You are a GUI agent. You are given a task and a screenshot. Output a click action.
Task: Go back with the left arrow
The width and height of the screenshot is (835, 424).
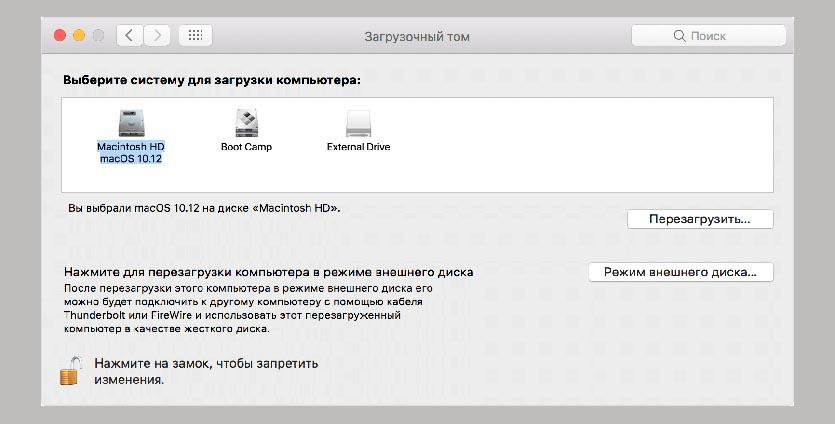click(129, 36)
